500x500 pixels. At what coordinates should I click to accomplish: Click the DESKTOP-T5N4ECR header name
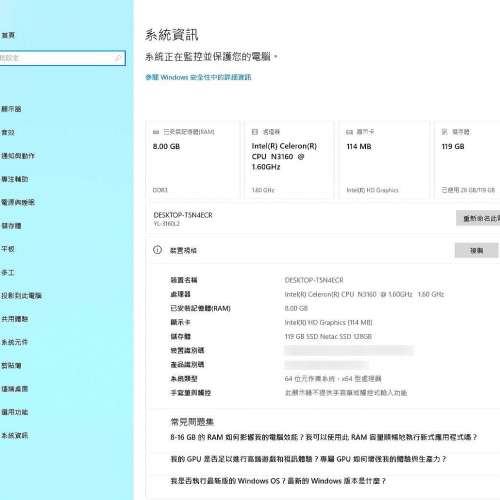point(183,215)
